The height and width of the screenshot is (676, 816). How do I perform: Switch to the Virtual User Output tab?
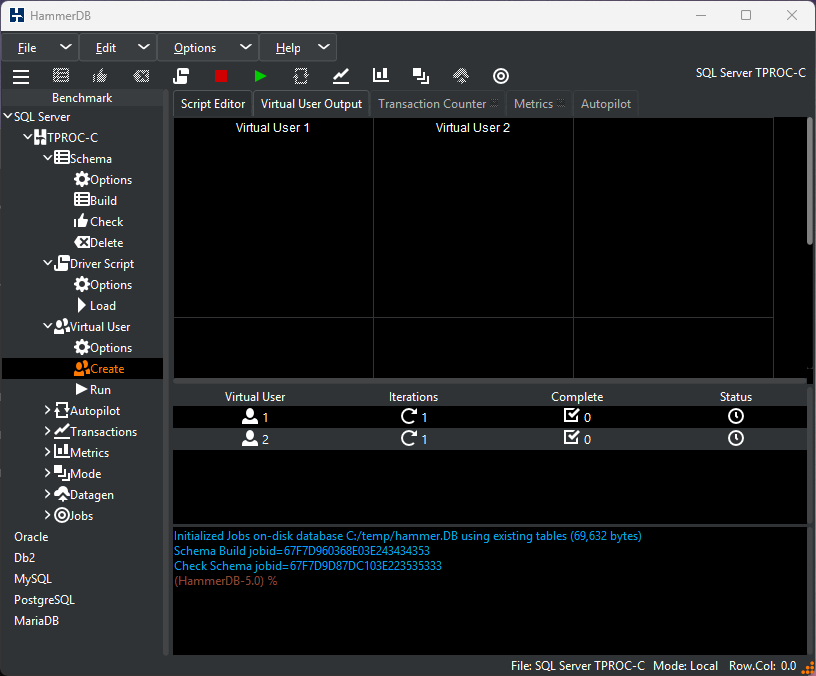311,104
